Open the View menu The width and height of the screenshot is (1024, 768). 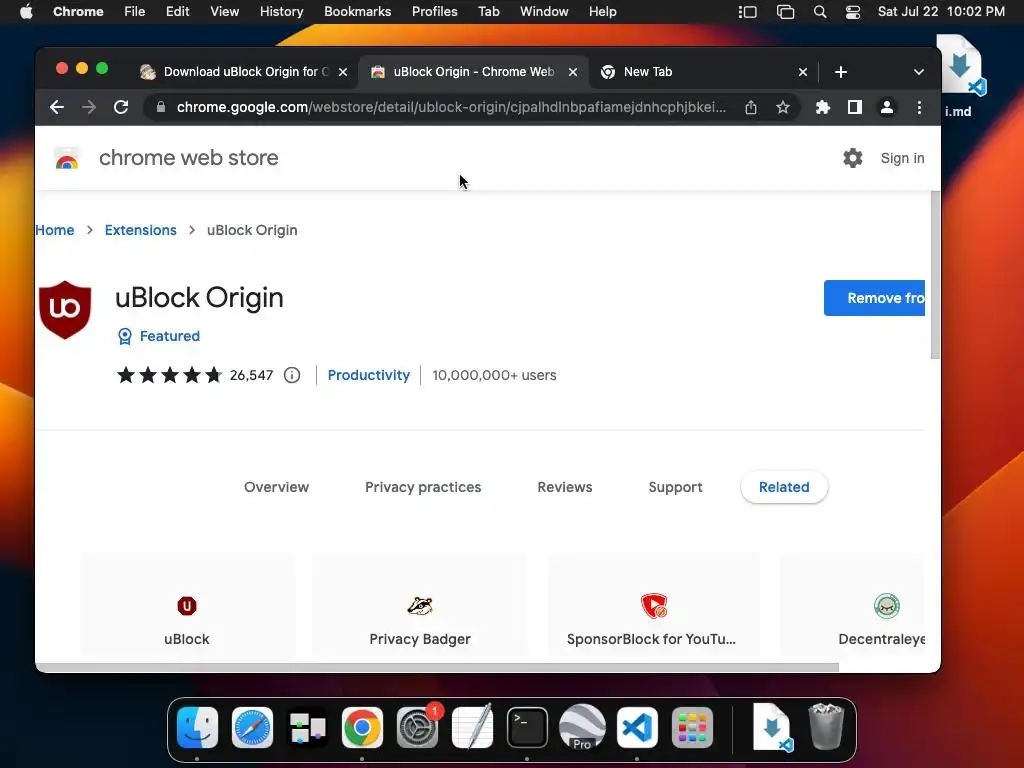pos(224,12)
